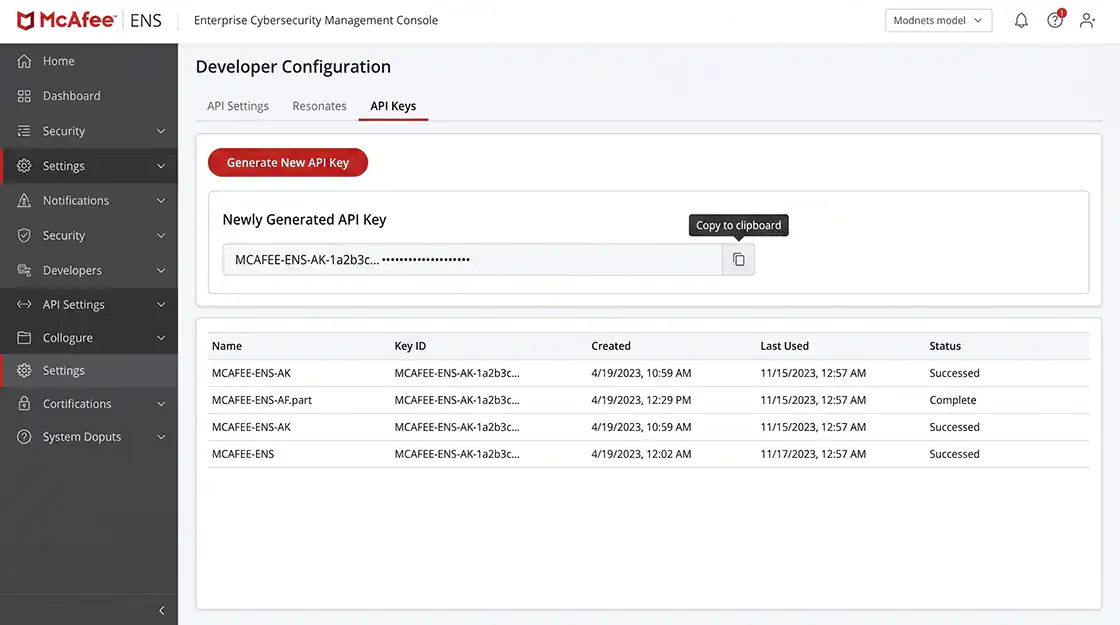The height and width of the screenshot is (625, 1120).
Task: Go to Home in sidebar
Action: [89, 61]
